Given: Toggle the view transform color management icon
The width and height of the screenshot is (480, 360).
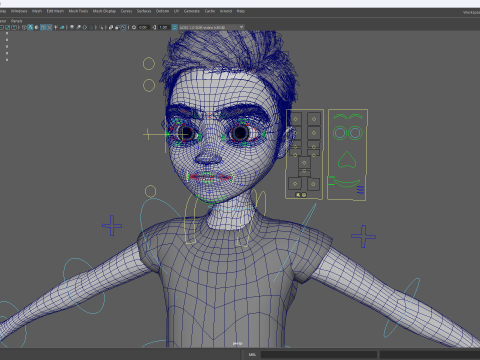Looking at the screenshot, I should pyautogui.click(x=174, y=27).
